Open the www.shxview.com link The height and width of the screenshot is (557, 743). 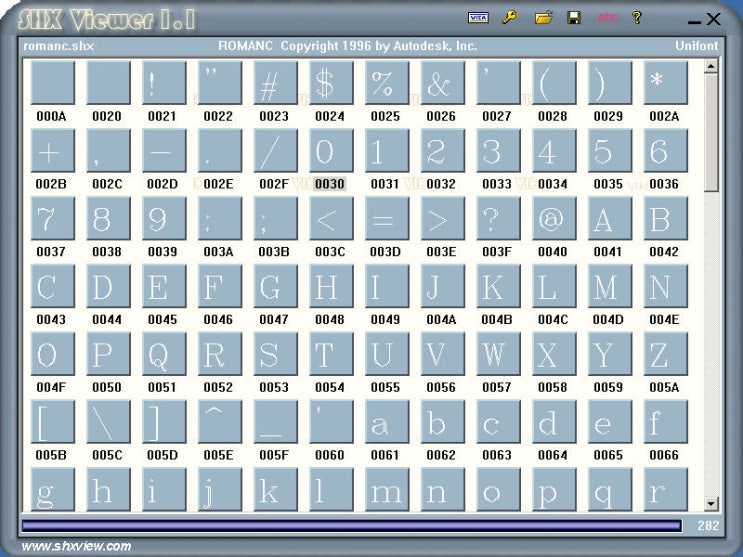76,546
